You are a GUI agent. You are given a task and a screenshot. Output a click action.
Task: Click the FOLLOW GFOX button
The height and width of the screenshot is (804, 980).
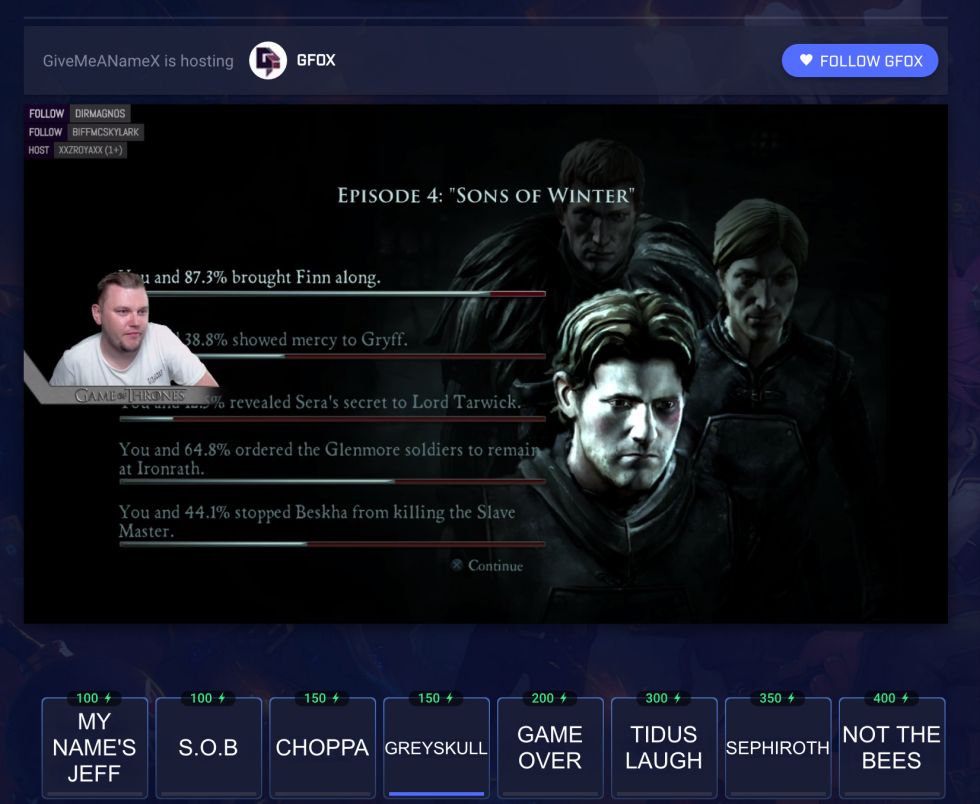859,61
